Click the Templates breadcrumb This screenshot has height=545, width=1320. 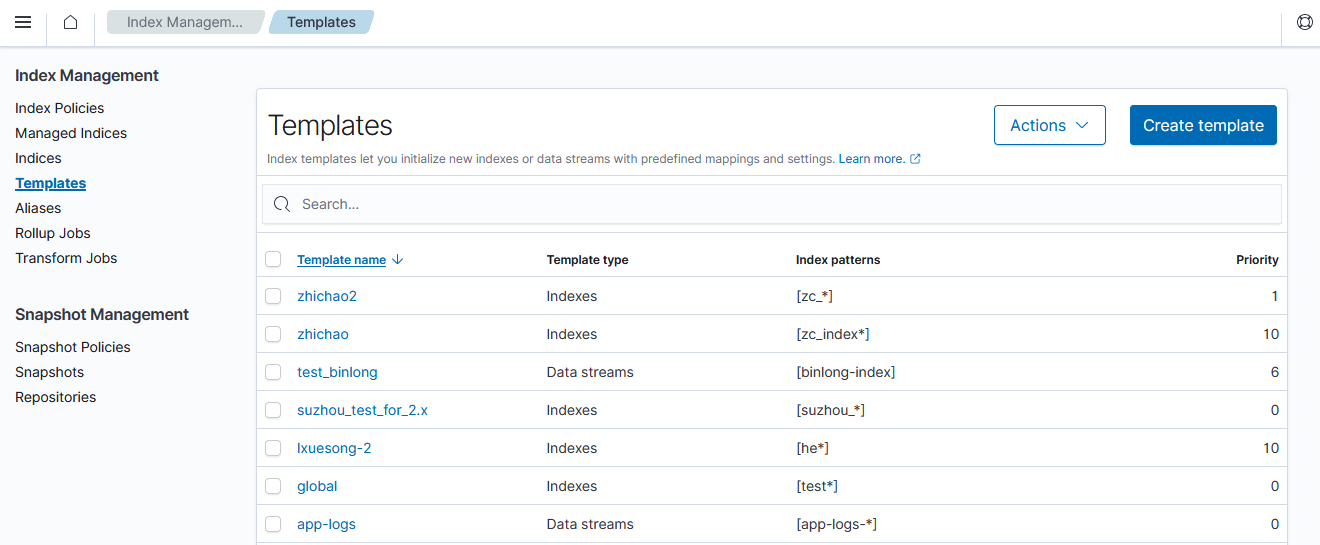tap(321, 22)
